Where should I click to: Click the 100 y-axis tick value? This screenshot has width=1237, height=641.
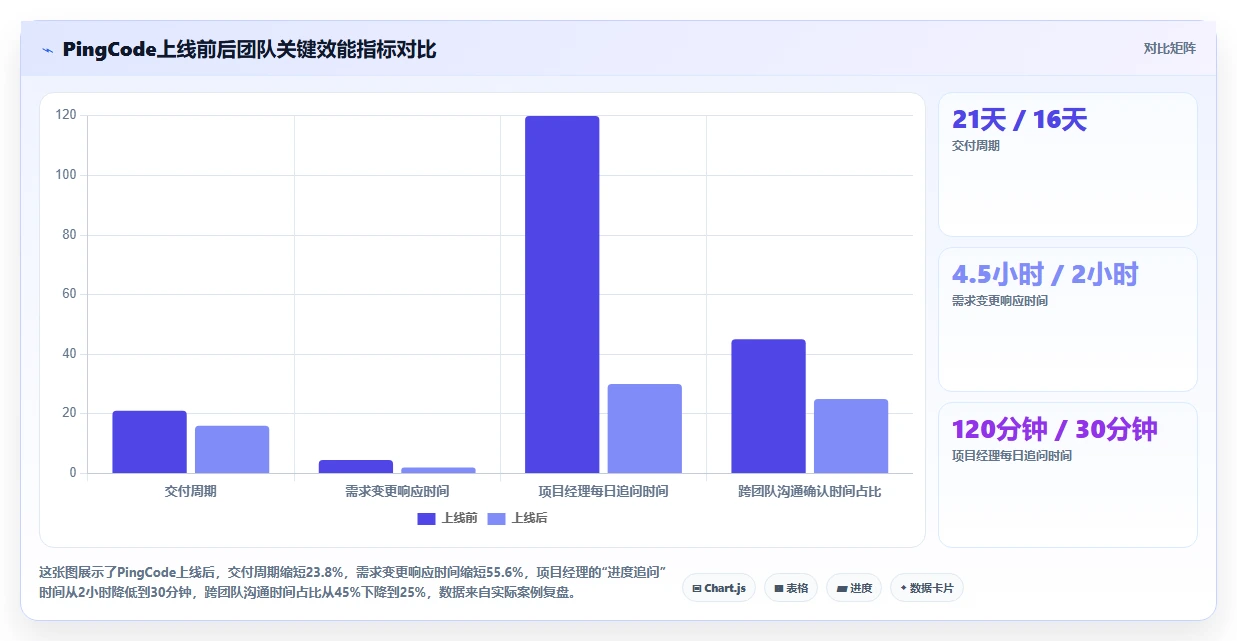pos(66,175)
